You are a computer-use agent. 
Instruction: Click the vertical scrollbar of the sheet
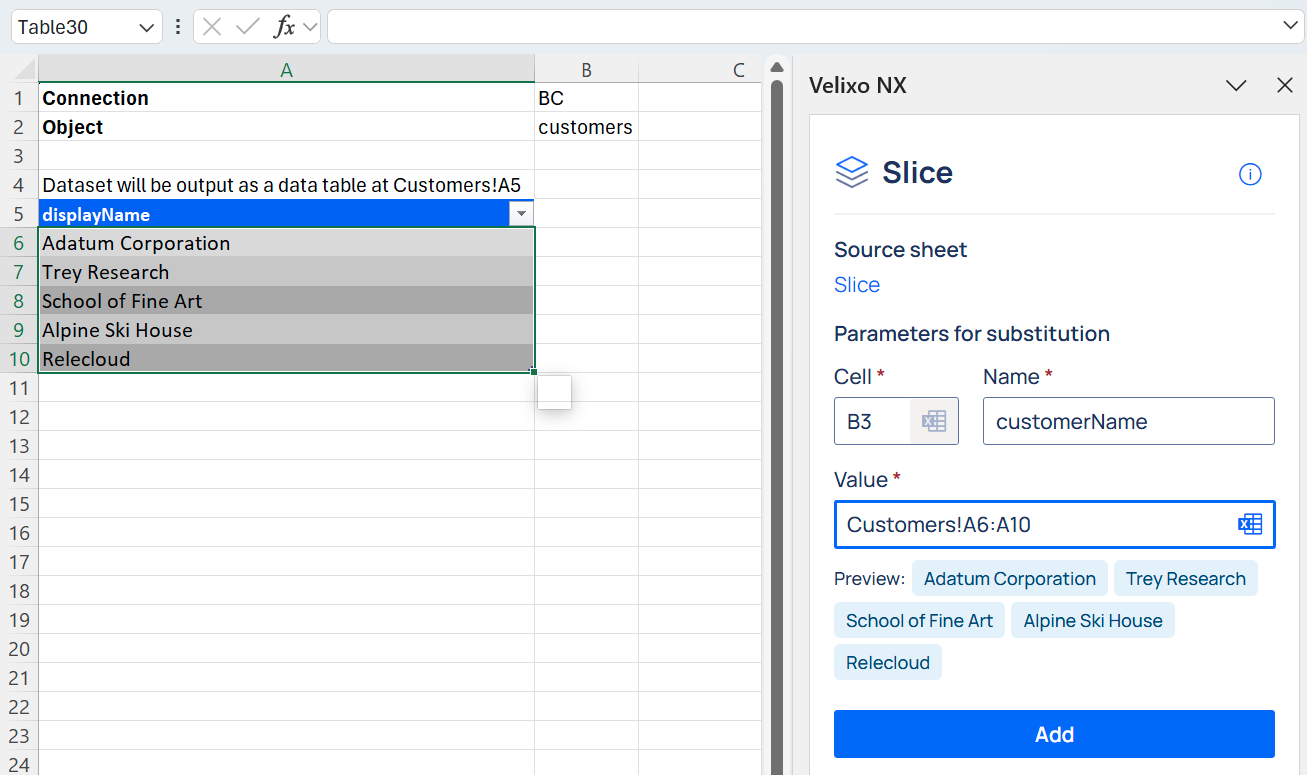point(775,400)
